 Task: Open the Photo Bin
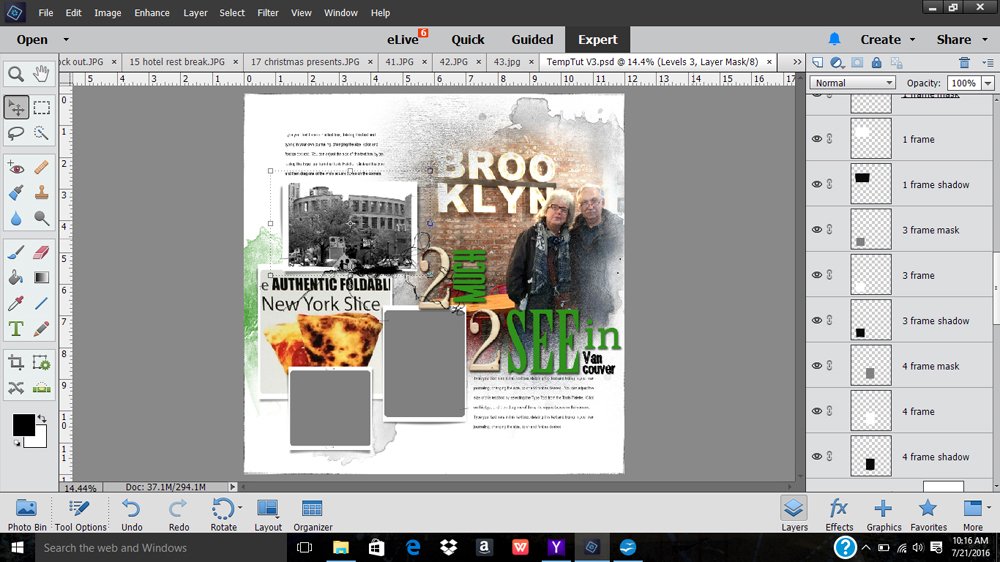(x=27, y=514)
